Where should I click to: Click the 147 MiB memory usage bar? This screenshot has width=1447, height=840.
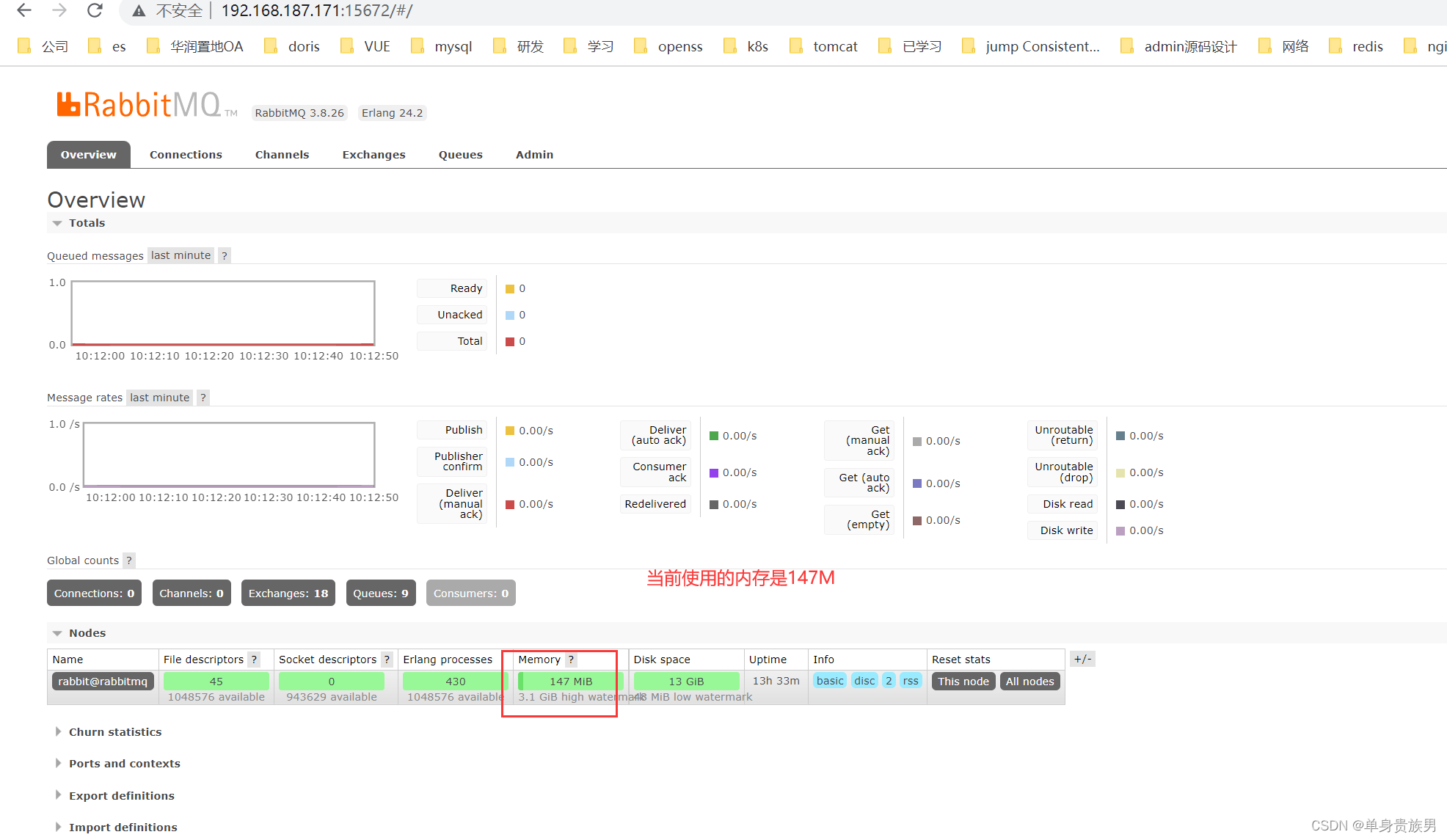coord(570,682)
